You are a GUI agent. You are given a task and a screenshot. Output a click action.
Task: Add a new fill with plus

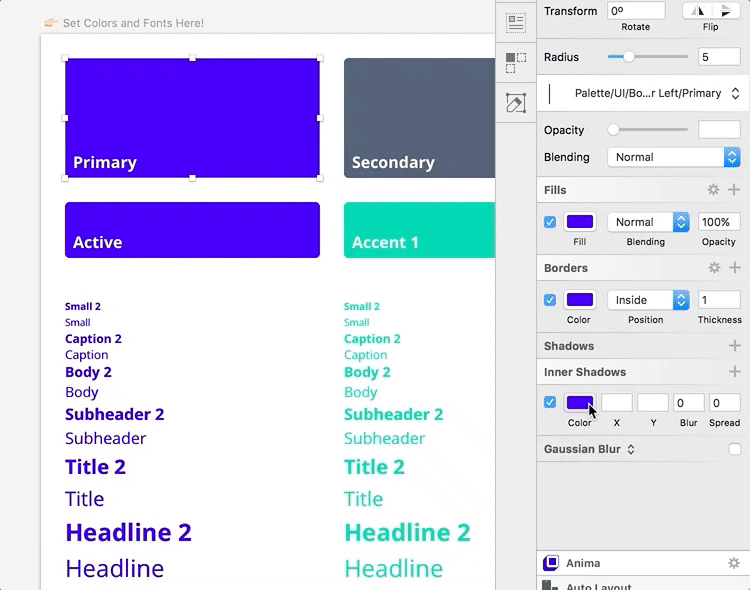coord(734,190)
